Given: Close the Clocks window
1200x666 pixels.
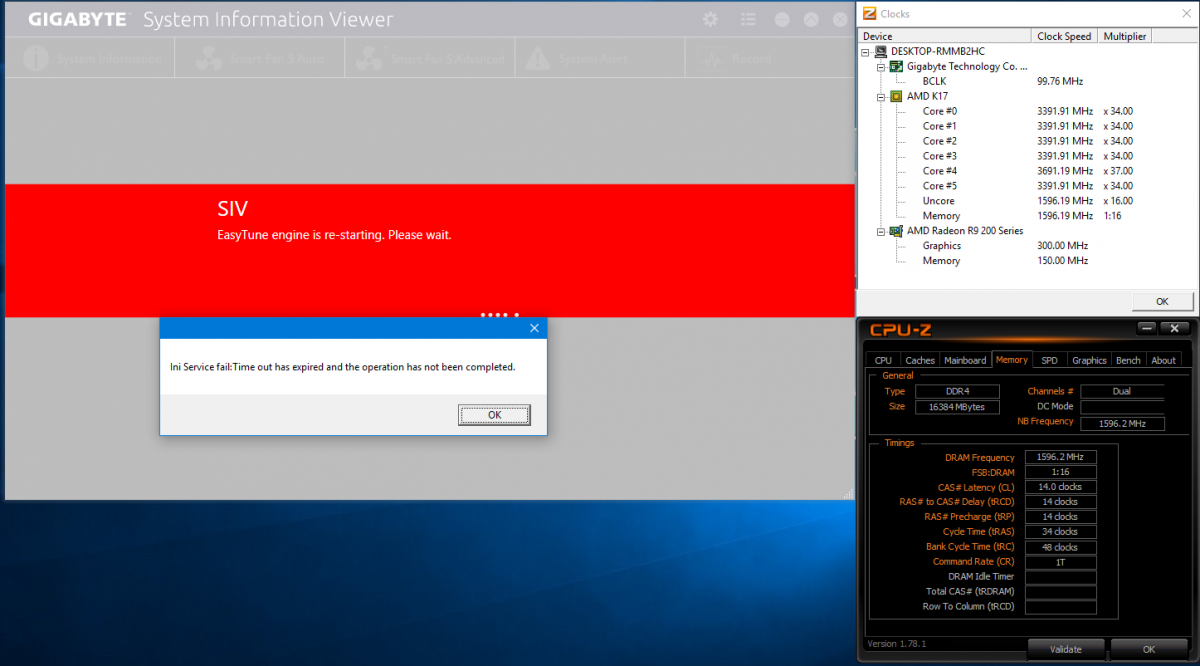Looking at the screenshot, I should [1185, 13].
